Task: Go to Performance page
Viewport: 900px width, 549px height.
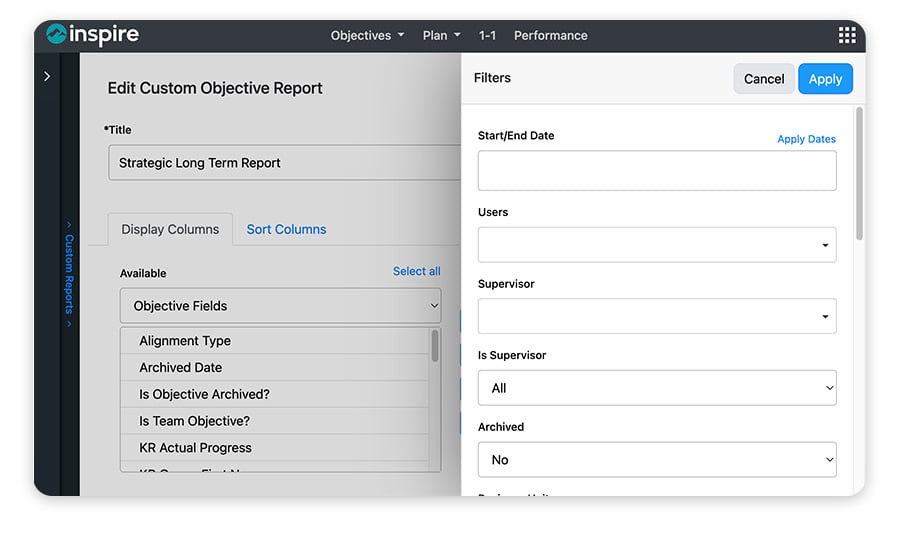Action: 550,36
